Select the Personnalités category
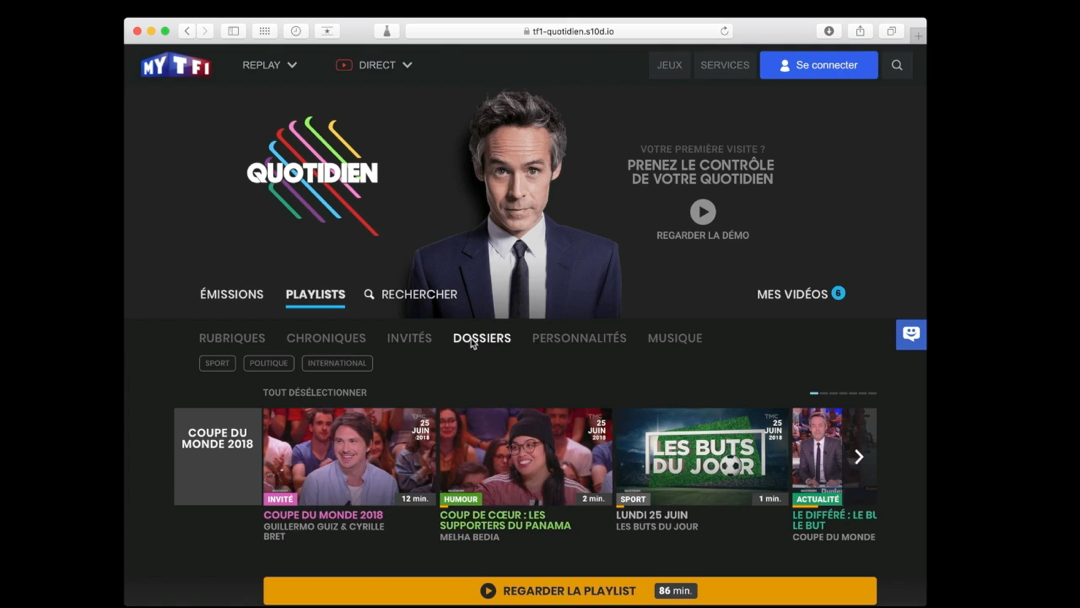The width and height of the screenshot is (1080, 608). tap(579, 338)
